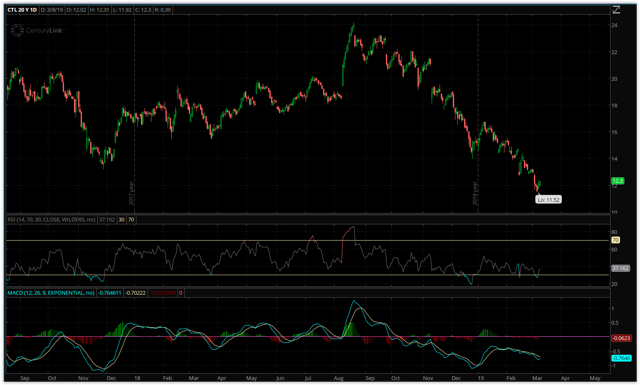Click the Aug label on the time axis
This screenshot has height=385, width=640.
[338, 378]
